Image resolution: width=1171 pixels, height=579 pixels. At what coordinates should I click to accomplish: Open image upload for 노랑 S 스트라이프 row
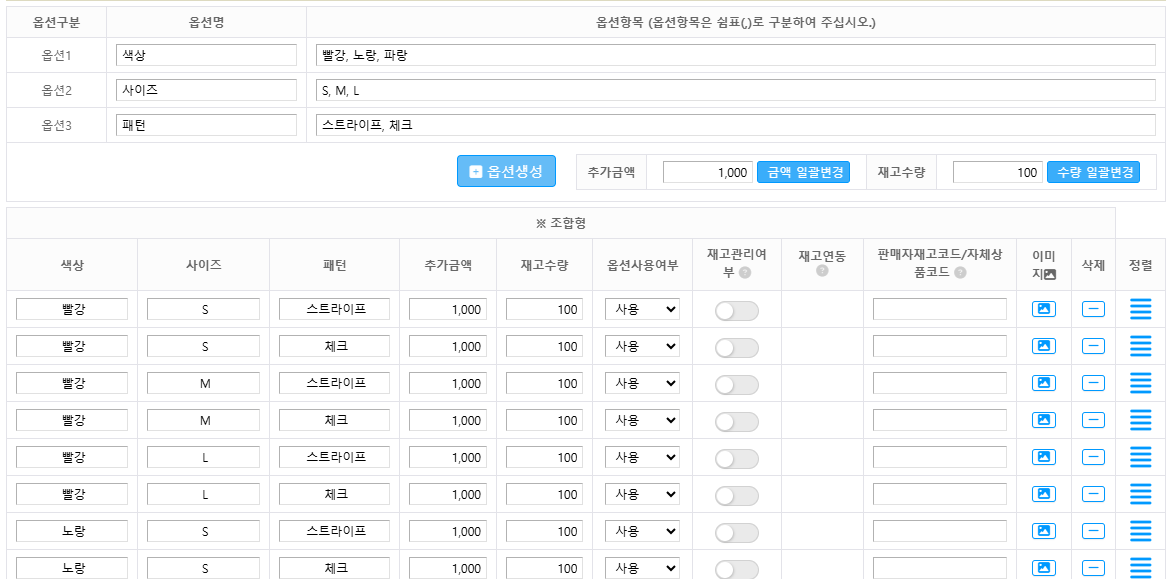[x=1043, y=532]
